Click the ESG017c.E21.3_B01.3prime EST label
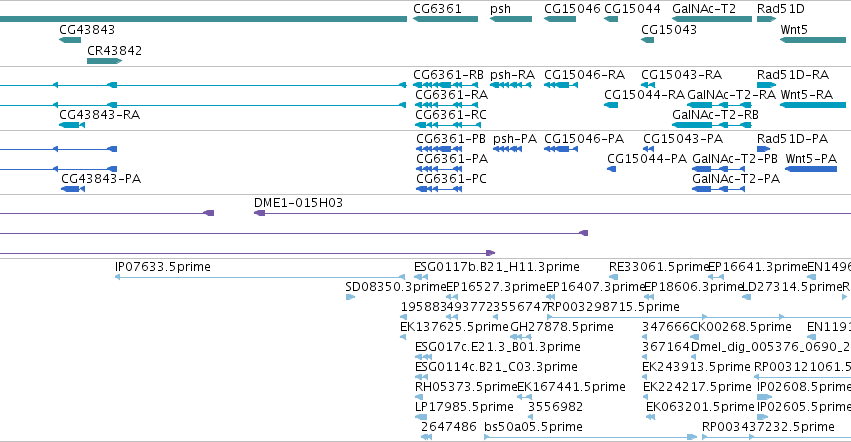 tap(498, 347)
